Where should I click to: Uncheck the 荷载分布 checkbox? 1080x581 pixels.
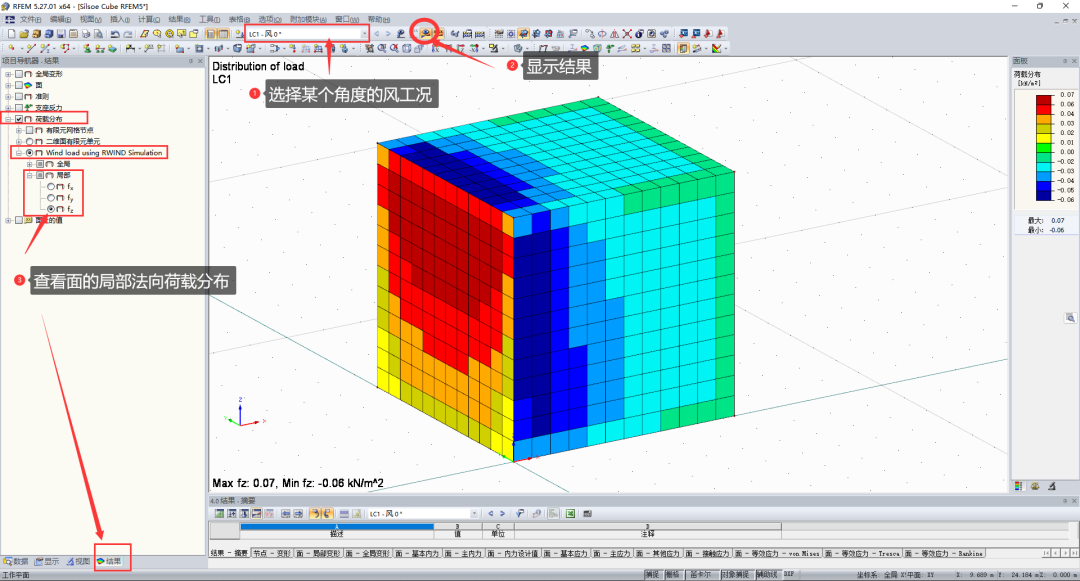pos(19,119)
